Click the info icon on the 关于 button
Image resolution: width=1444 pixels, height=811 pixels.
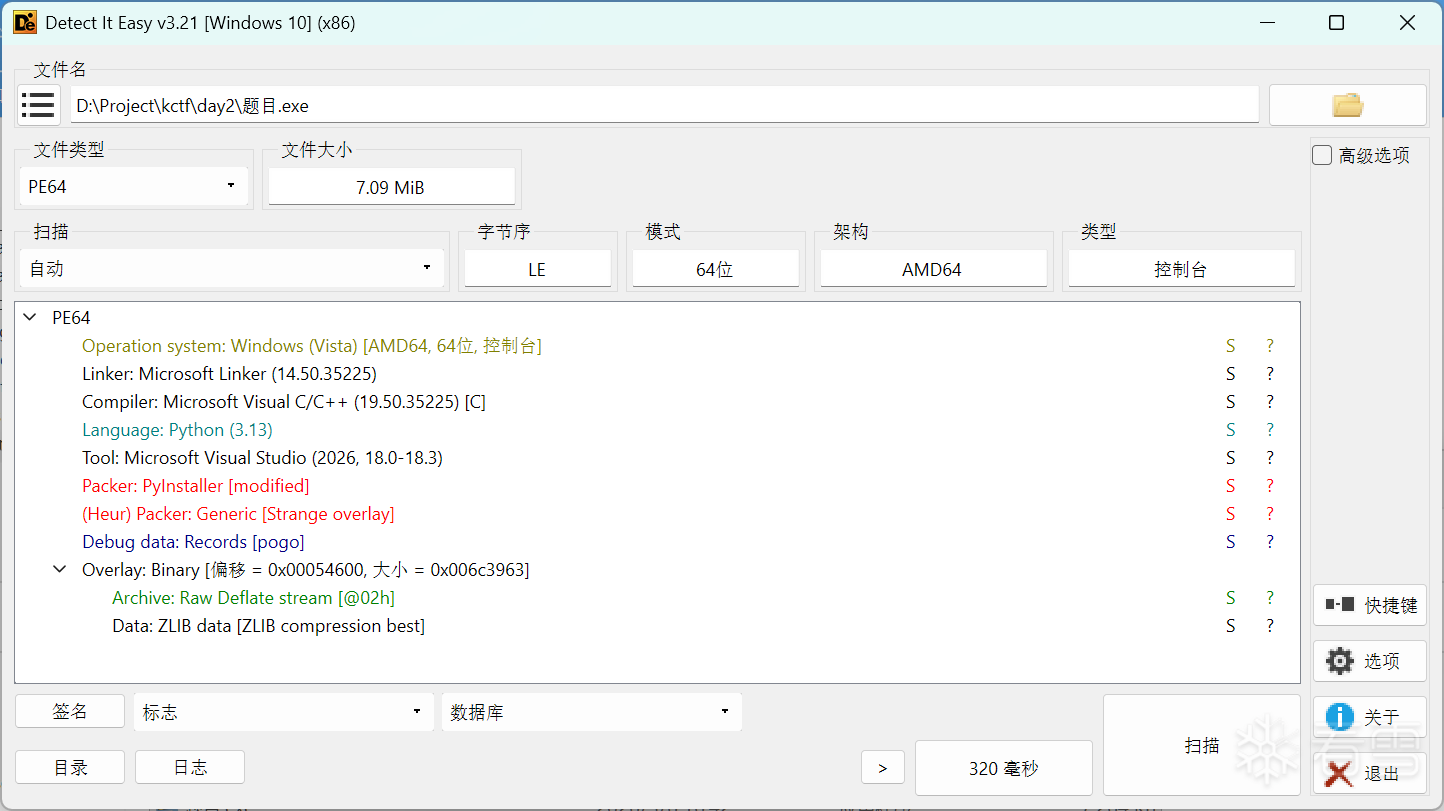(x=1340, y=717)
